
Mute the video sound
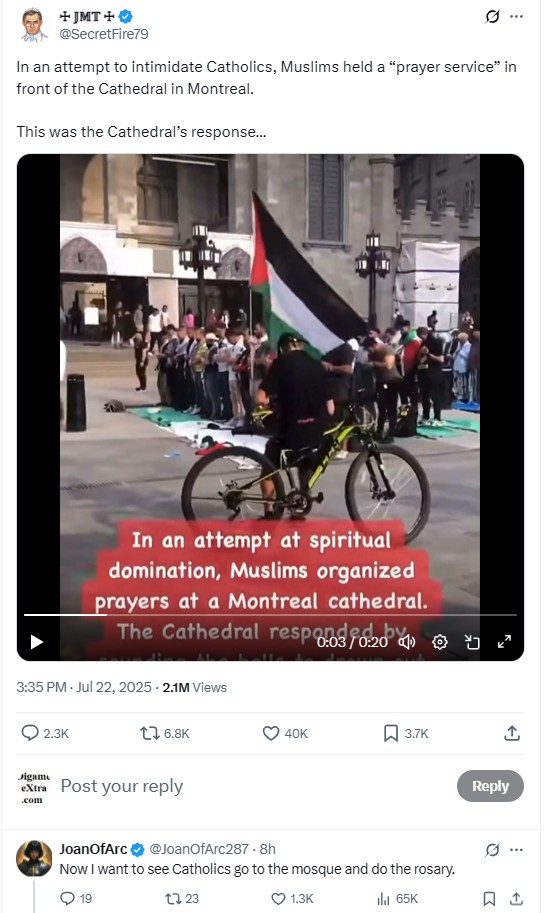tap(406, 642)
